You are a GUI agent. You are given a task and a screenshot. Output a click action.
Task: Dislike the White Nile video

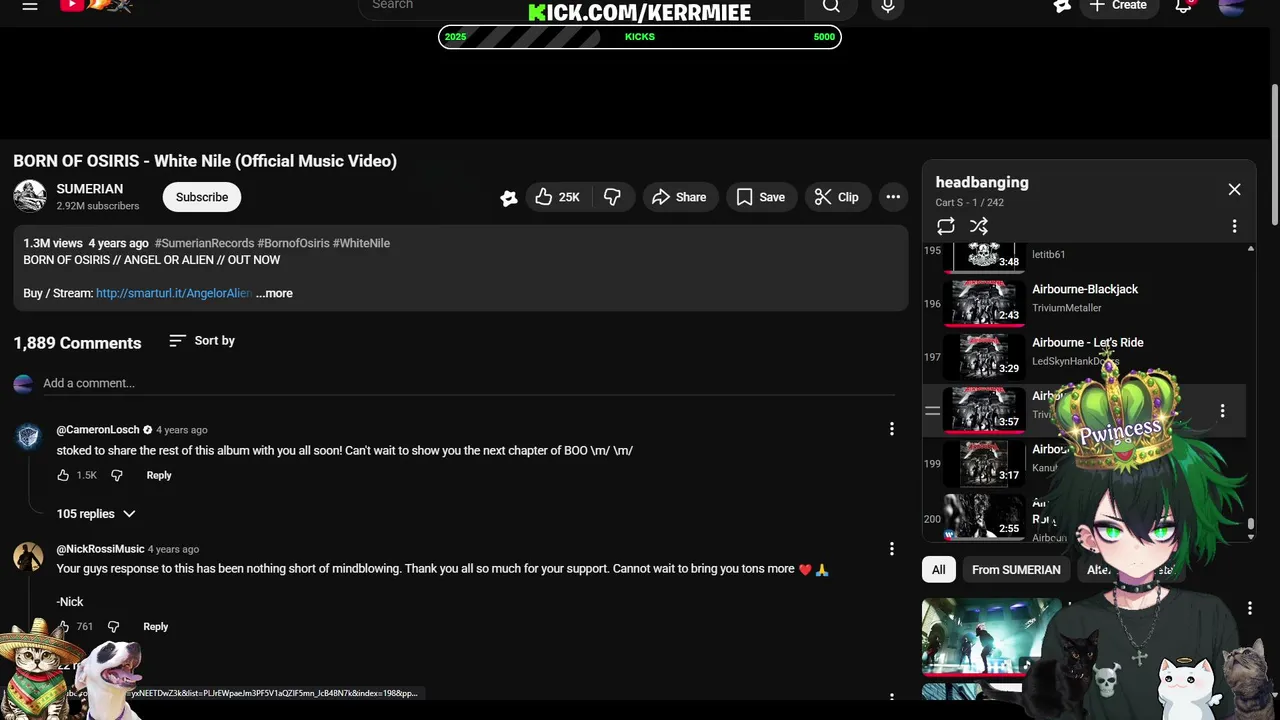coord(612,197)
